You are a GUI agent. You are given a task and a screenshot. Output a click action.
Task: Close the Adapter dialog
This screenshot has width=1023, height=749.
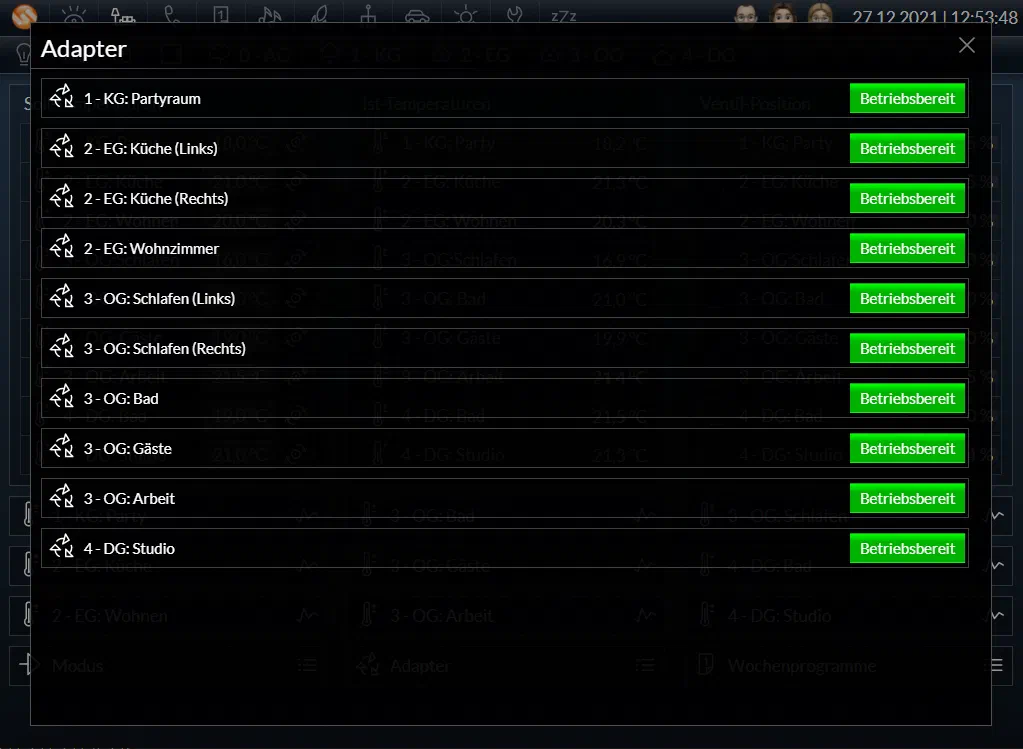pyautogui.click(x=967, y=45)
